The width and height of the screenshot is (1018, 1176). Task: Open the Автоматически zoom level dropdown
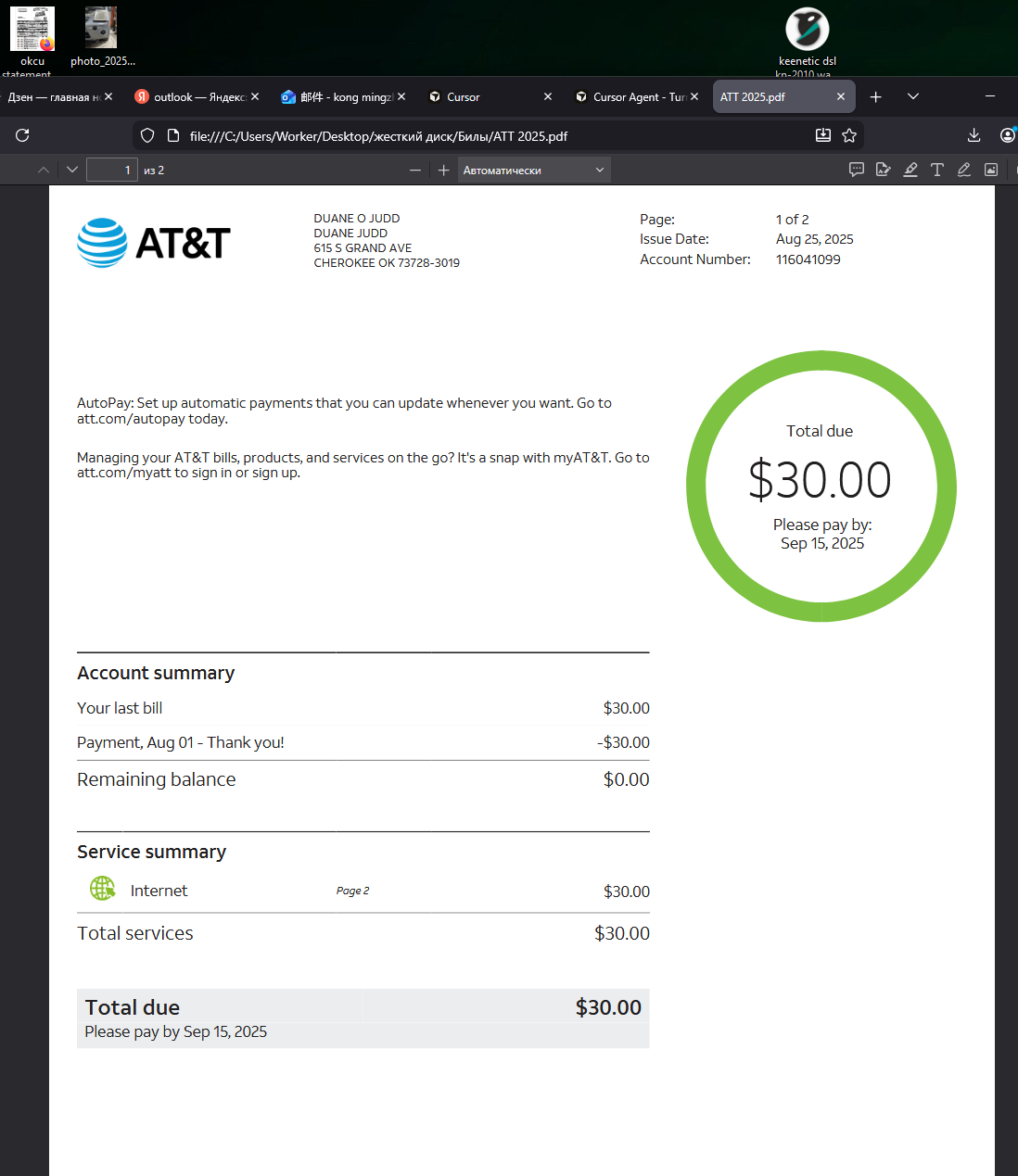coord(534,170)
